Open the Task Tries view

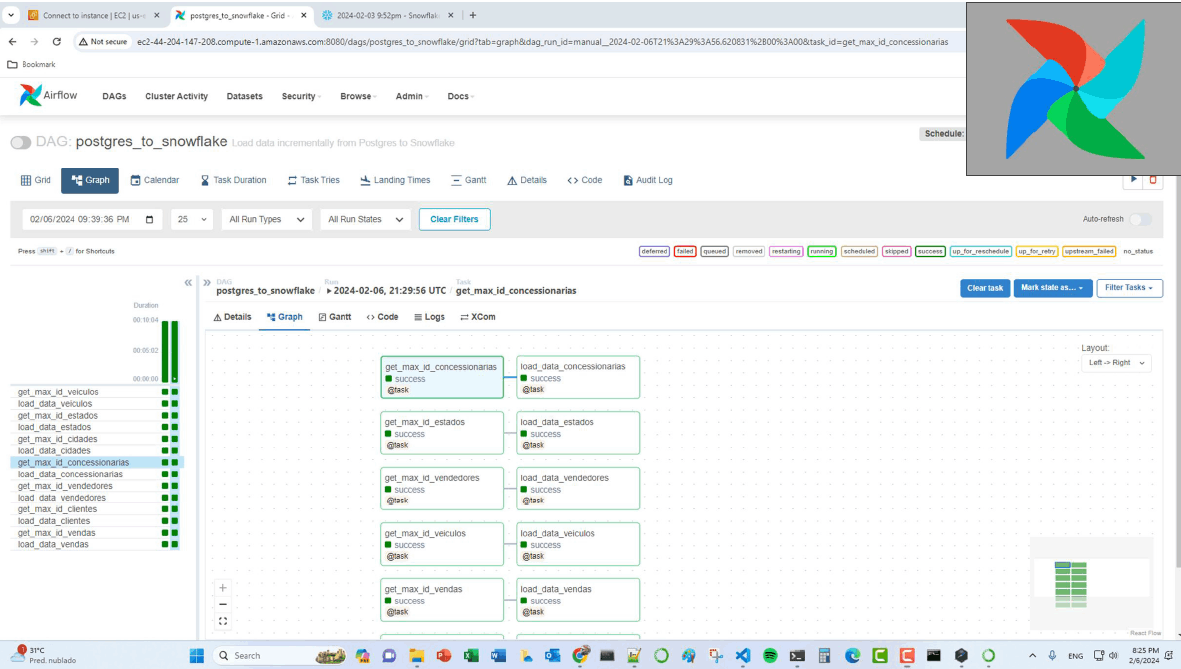[313, 180]
